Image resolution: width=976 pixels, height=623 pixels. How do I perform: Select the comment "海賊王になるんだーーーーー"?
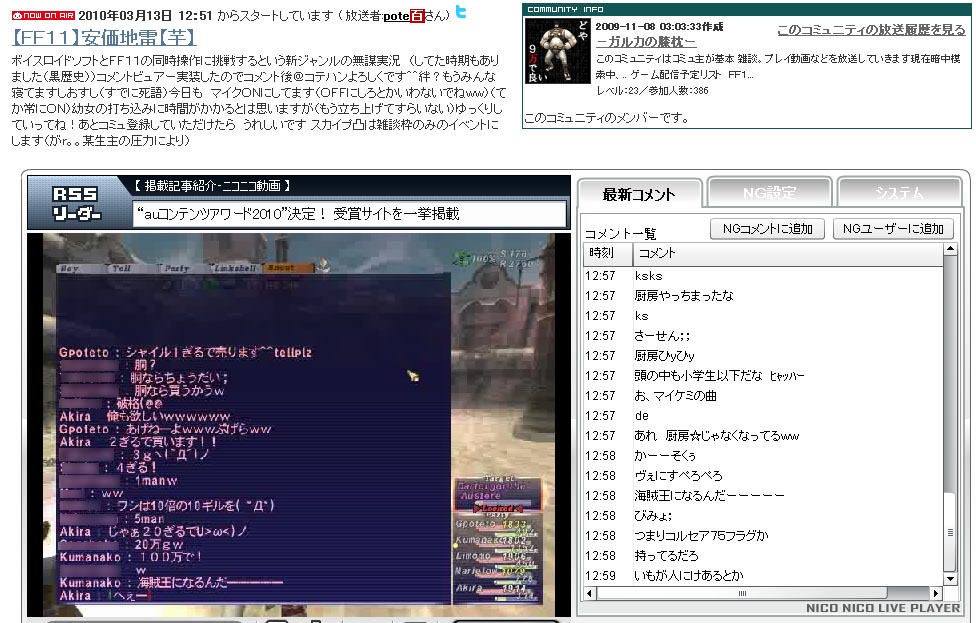click(x=763, y=495)
